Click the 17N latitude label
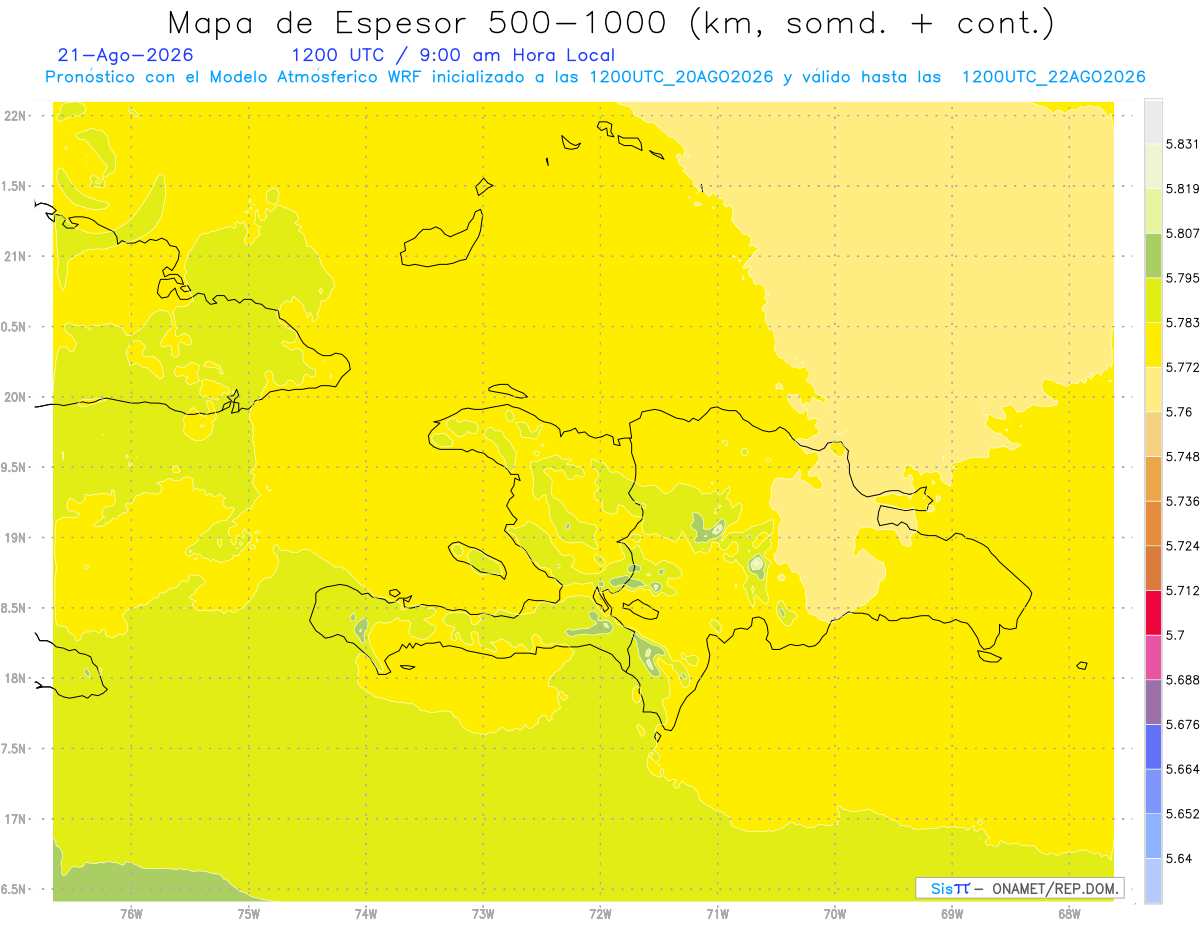 tap(17, 819)
